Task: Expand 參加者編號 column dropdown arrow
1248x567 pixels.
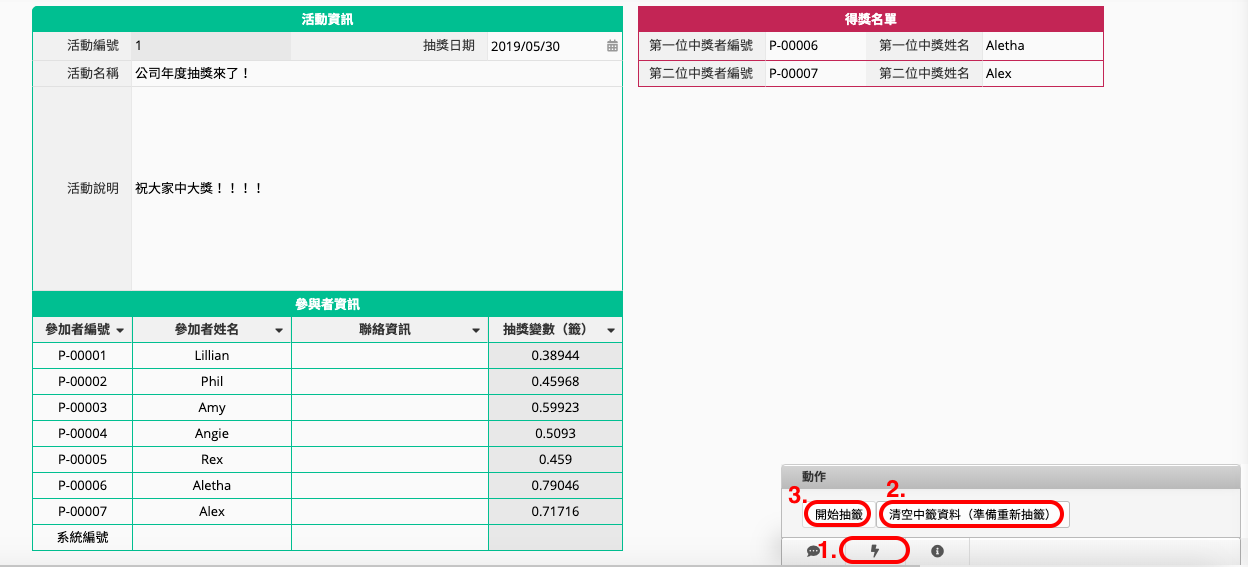Action: point(120,331)
